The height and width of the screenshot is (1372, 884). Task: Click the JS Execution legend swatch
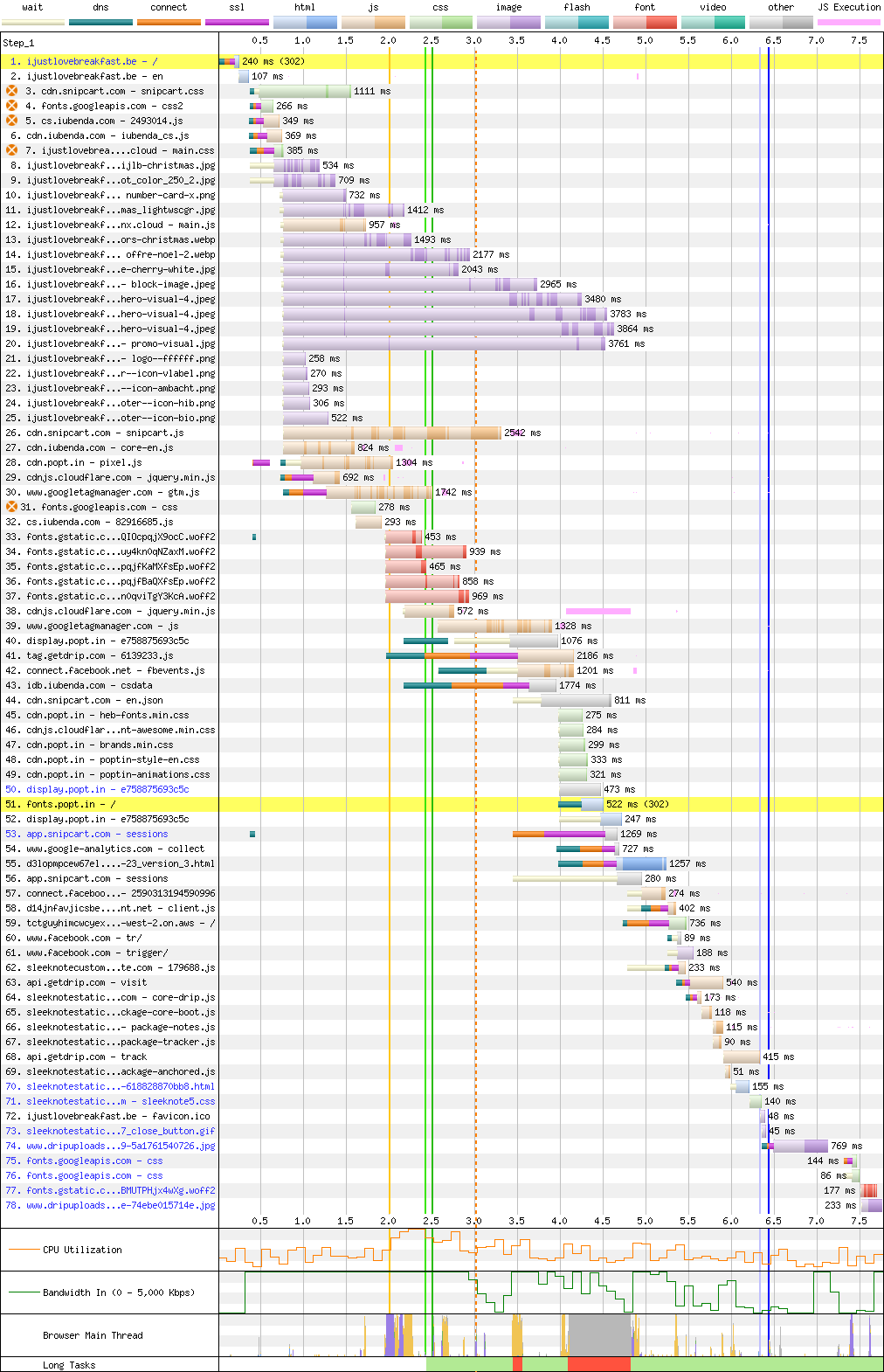click(x=849, y=22)
